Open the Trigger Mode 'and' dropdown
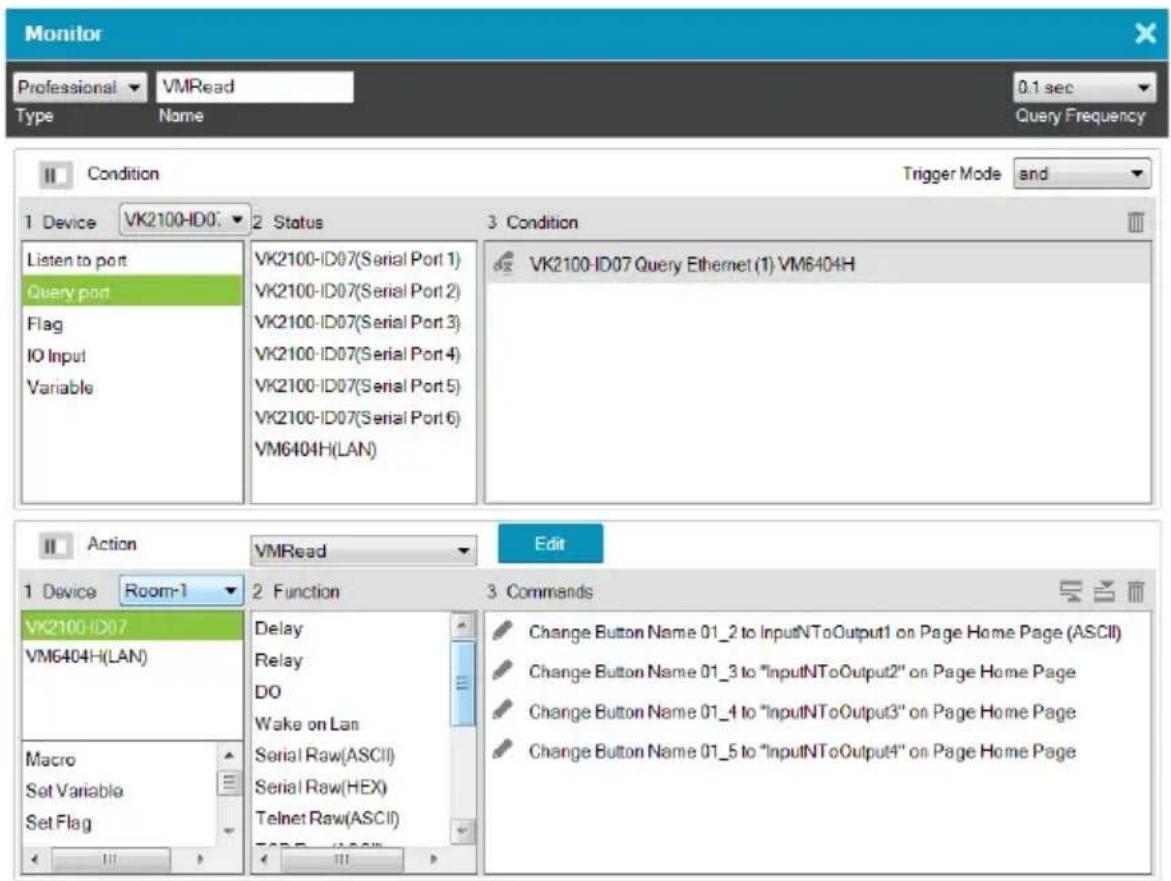This screenshot has height=881, width=1171. (x=1081, y=174)
